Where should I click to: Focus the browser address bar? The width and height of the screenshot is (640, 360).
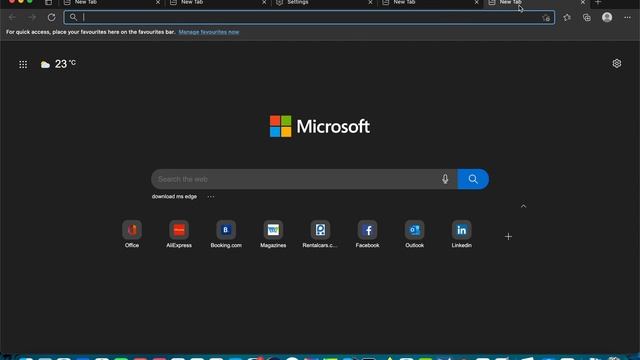(309, 17)
